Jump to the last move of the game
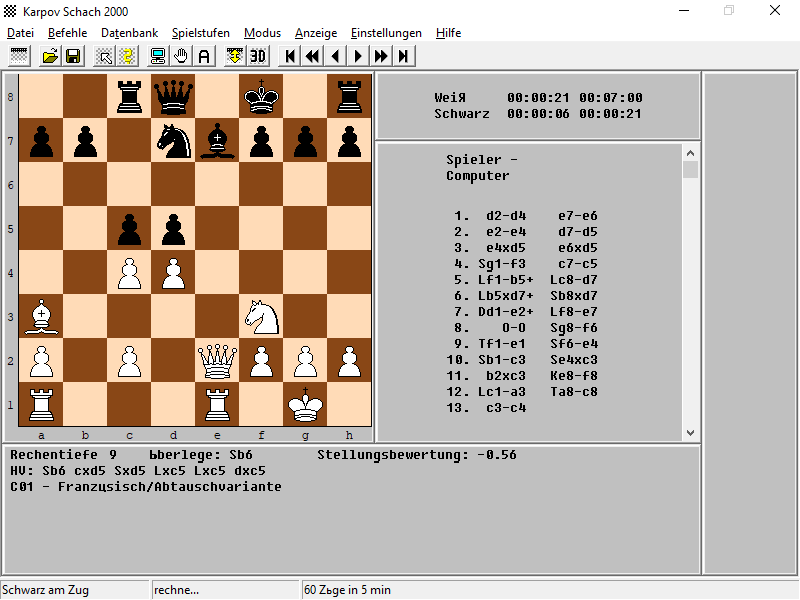The height and width of the screenshot is (600, 800). 404,56
